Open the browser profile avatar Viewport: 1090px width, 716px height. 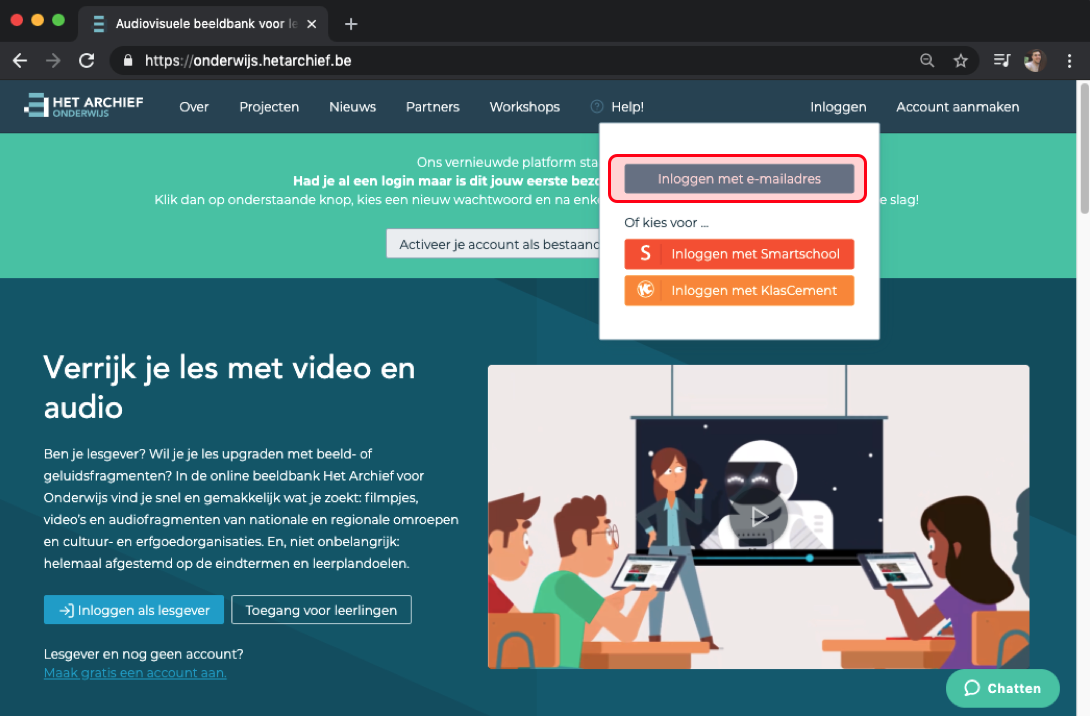tap(1034, 61)
